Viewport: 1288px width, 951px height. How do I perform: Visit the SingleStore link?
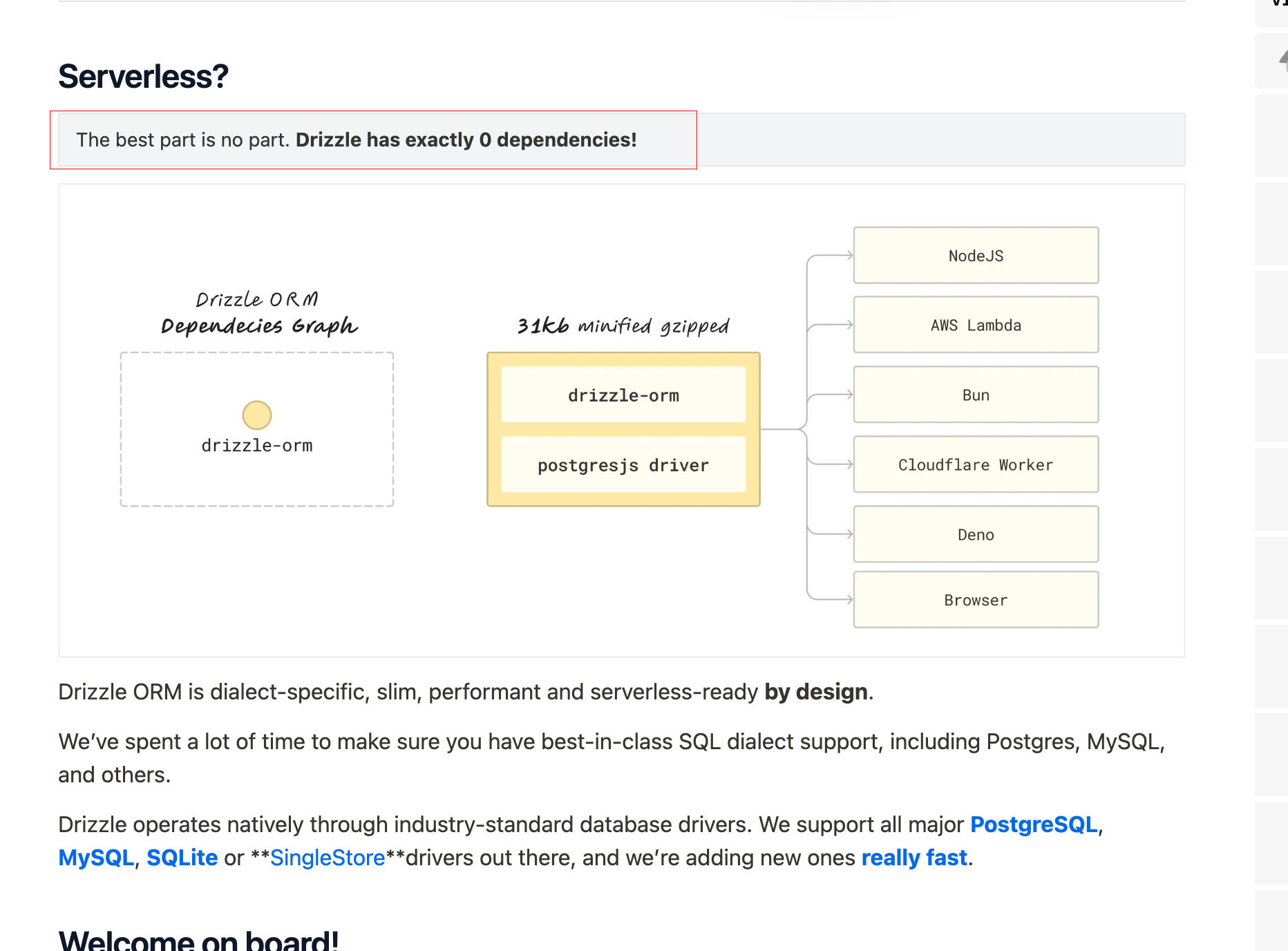[x=328, y=858]
